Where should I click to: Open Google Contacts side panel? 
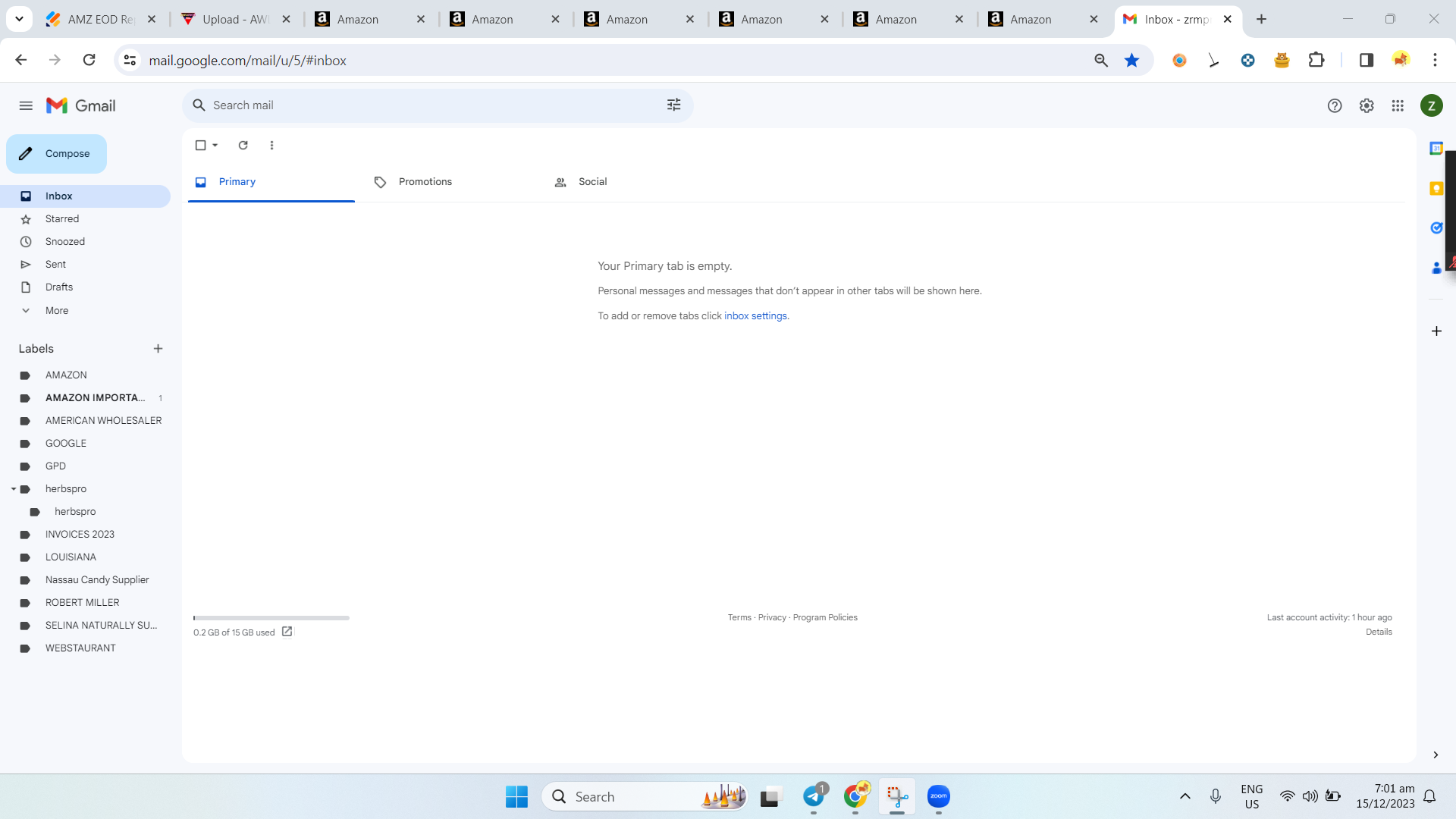(1436, 268)
